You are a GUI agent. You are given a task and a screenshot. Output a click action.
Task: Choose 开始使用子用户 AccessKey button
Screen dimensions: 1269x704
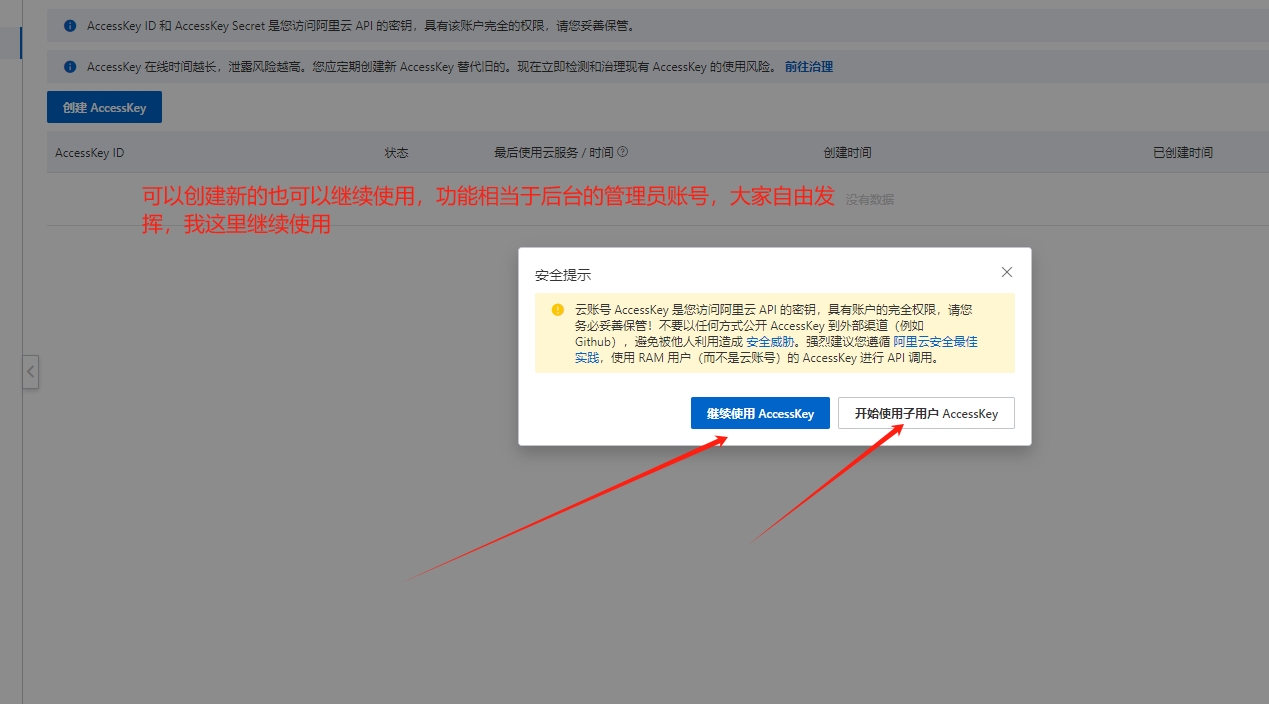click(926, 413)
